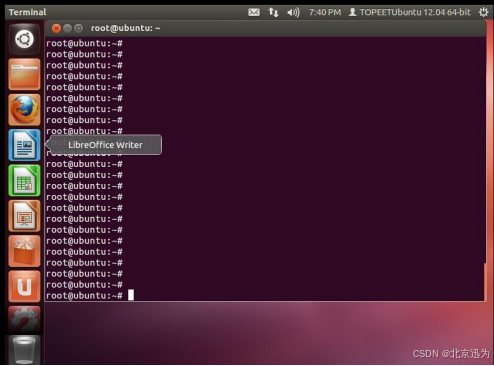494x366 pixels.
Task: Open System Settings gear and wrench icon
Action: click(x=24, y=320)
